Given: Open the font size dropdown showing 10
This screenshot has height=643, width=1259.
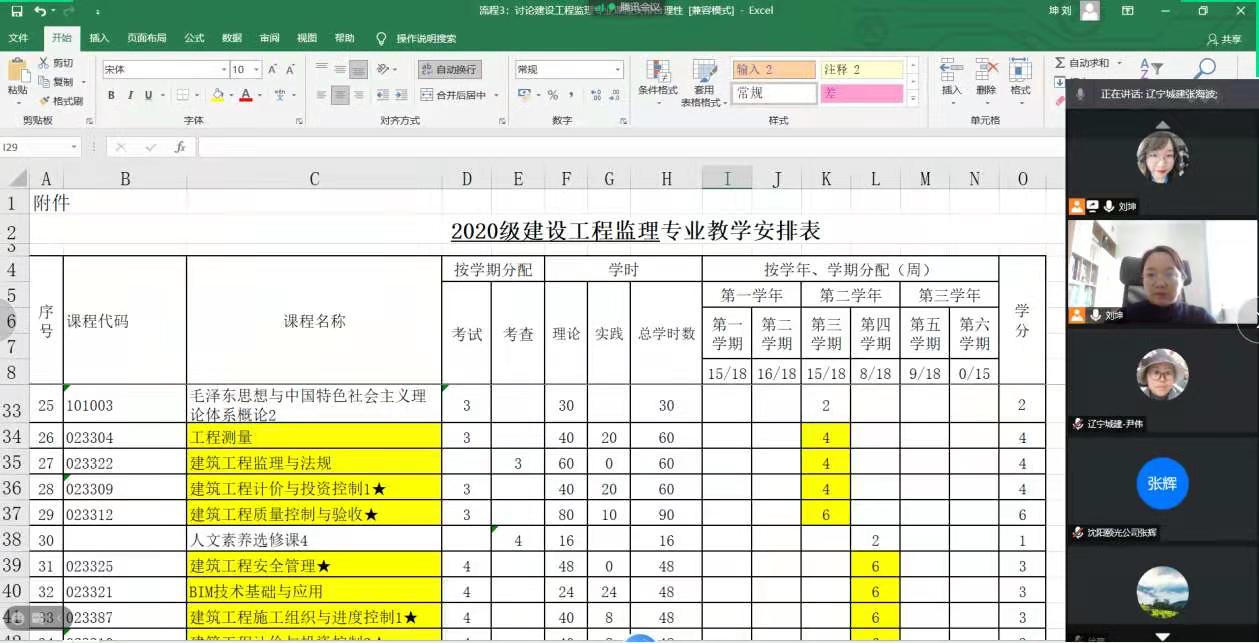Looking at the screenshot, I should [257, 70].
